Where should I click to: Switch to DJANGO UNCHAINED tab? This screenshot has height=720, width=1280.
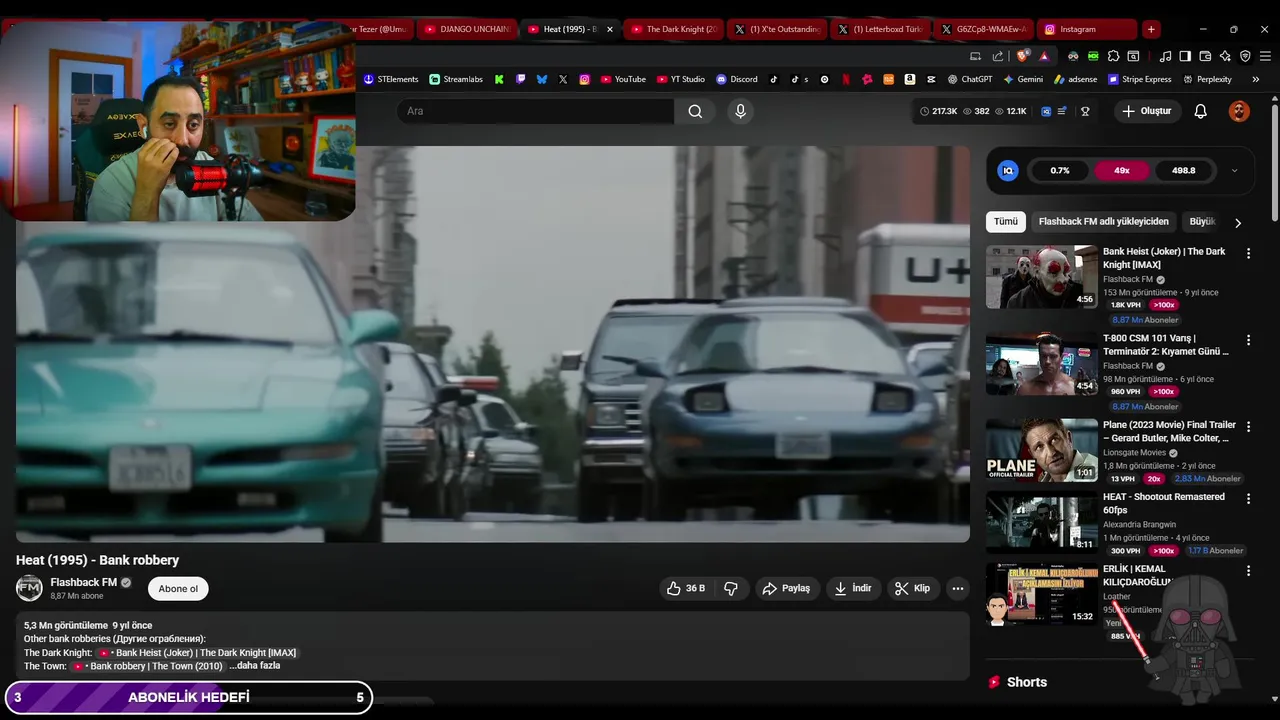pyautogui.click(x=466, y=29)
